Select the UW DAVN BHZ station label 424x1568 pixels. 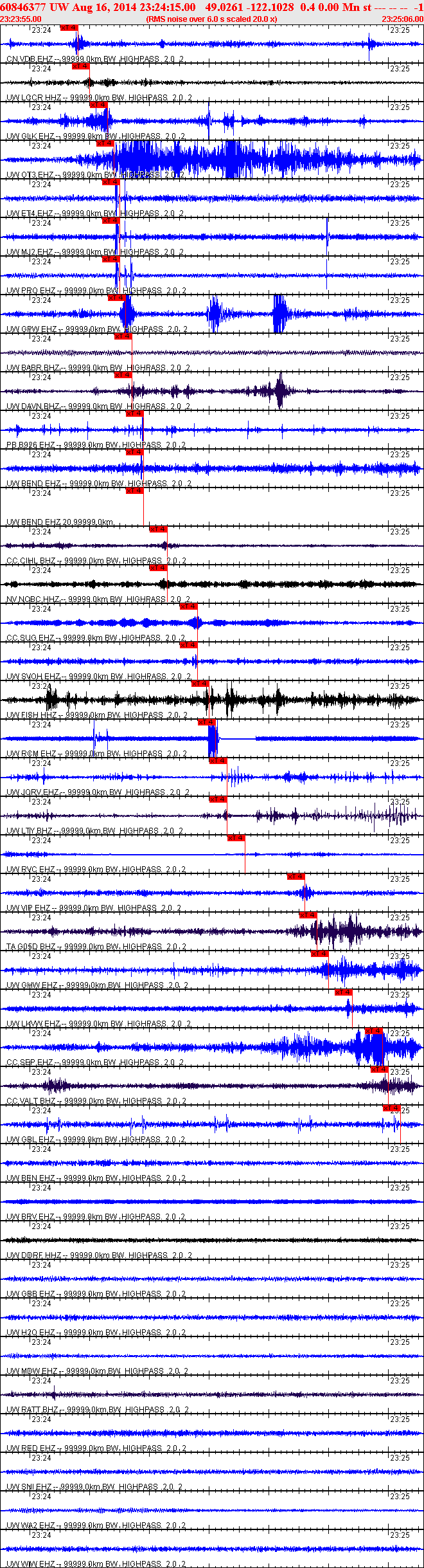pyautogui.click(x=98, y=406)
